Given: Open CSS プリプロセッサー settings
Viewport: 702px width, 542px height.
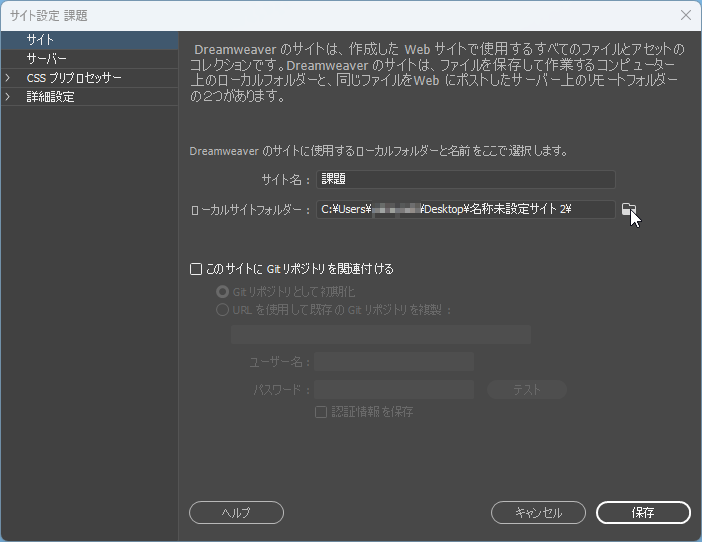Looking at the screenshot, I should click(x=90, y=78).
